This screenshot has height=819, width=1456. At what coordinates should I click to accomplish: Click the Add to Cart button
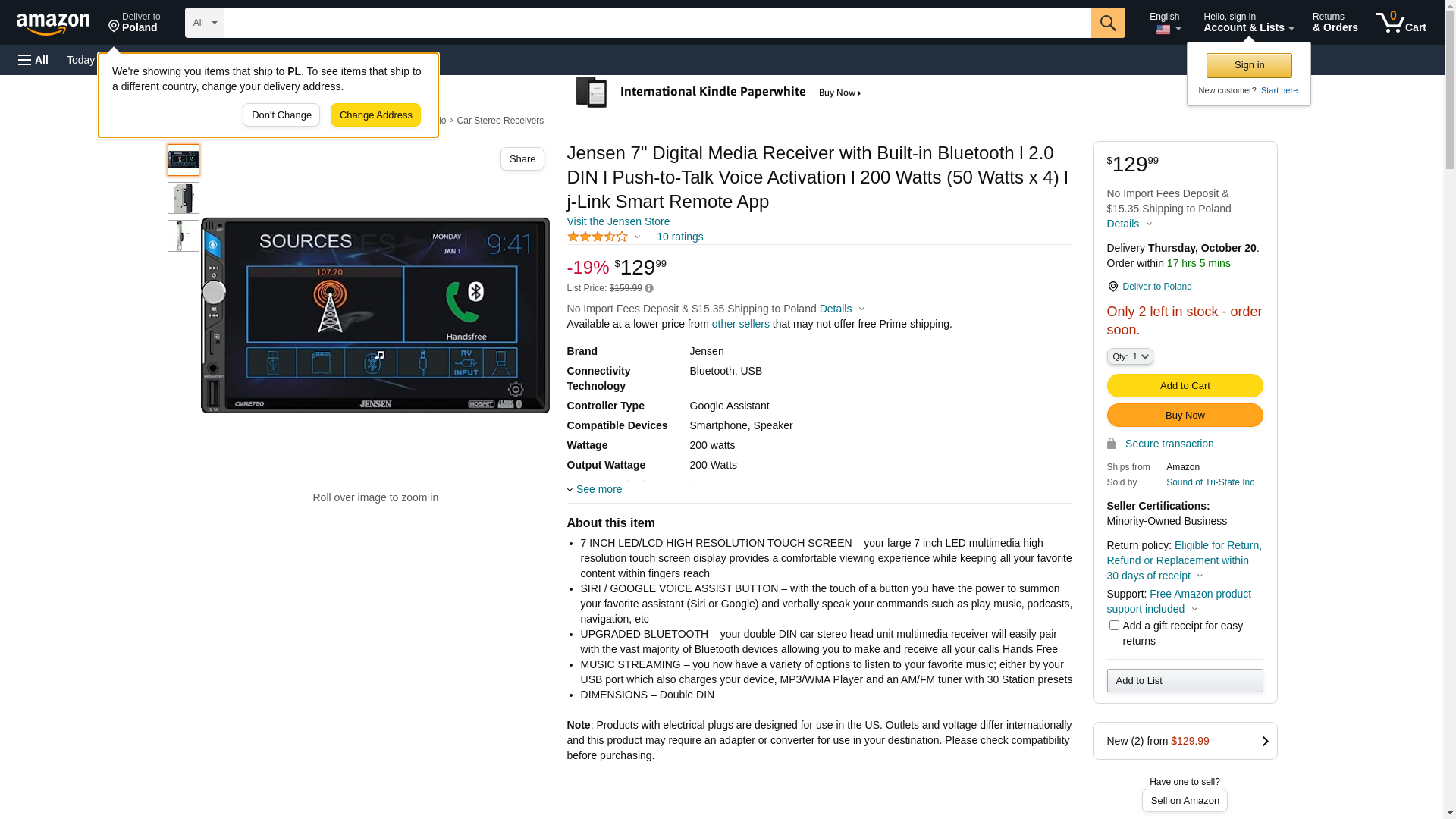click(1185, 385)
